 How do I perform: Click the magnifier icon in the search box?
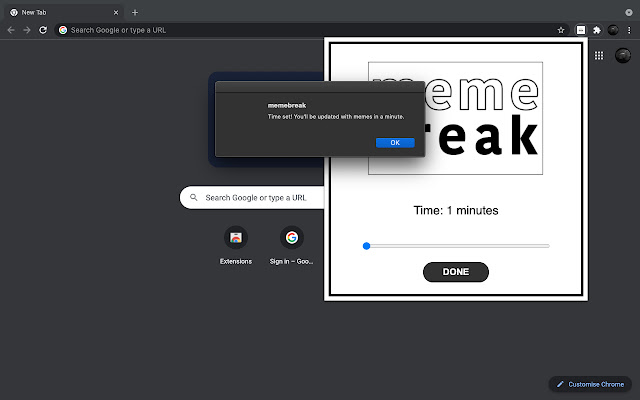(x=194, y=198)
